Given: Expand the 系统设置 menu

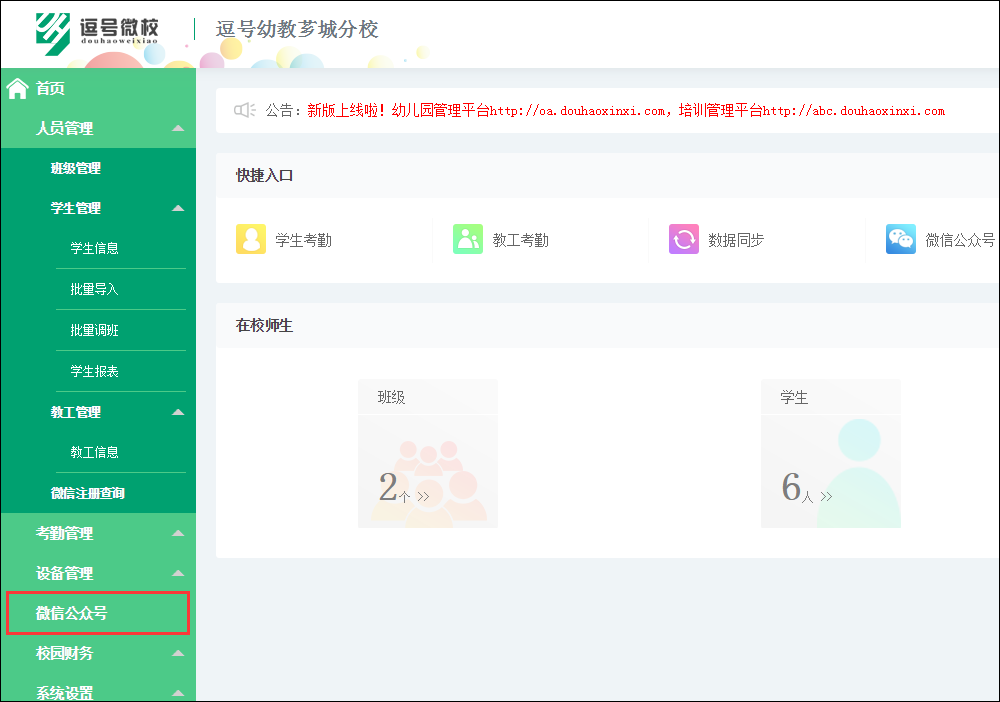Looking at the screenshot, I should [x=97, y=691].
